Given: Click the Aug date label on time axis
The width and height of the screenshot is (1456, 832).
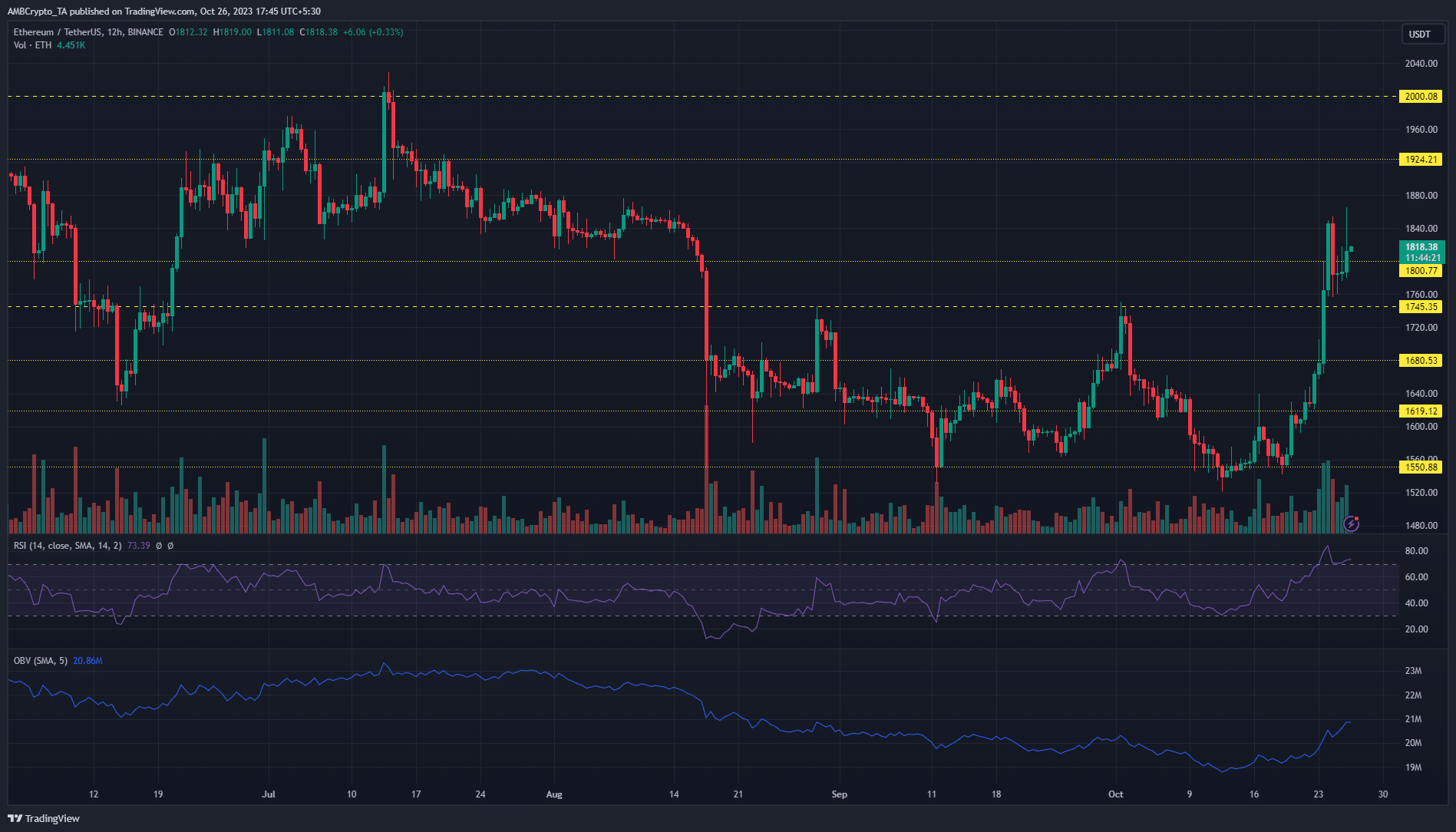Looking at the screenshot, I should pyautogui.click(x=554, y=794).
